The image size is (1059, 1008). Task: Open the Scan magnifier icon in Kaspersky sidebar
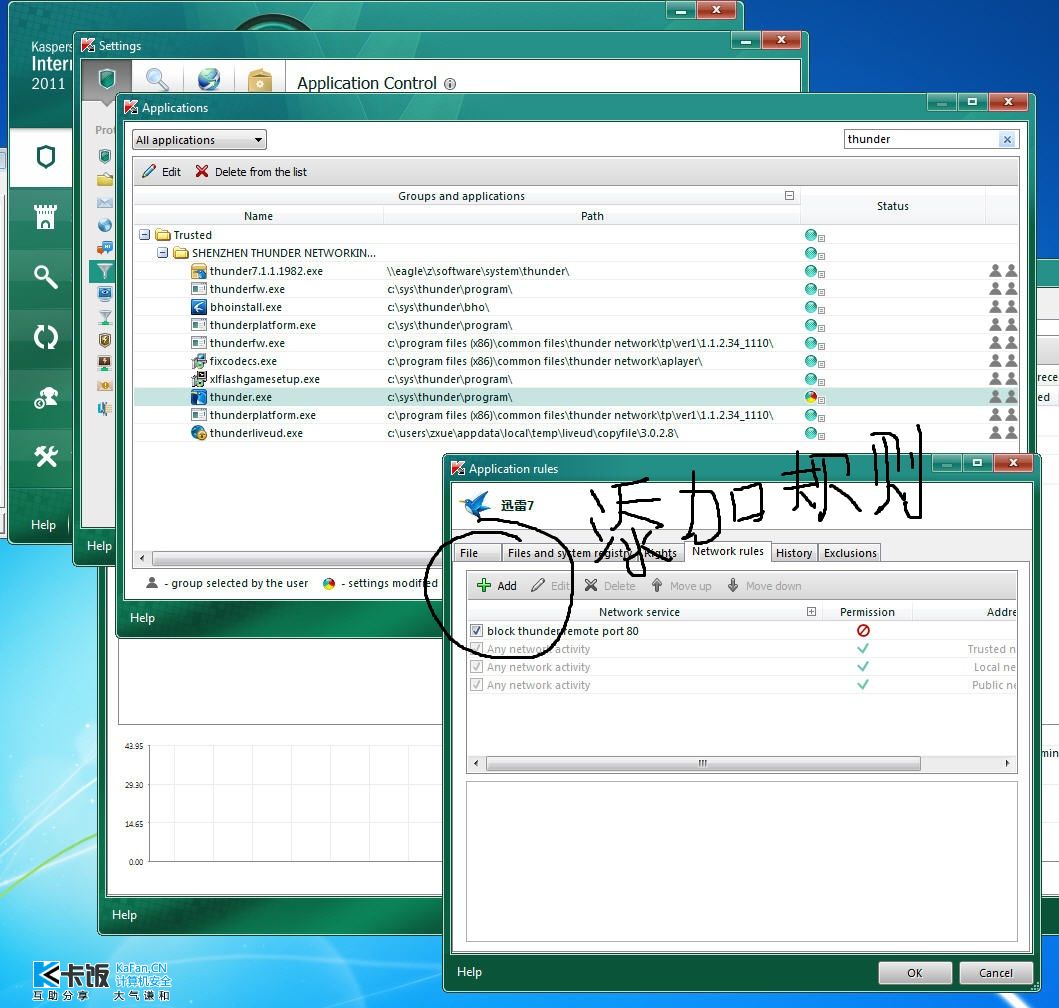pyautogui.click(x=45, y=276)
